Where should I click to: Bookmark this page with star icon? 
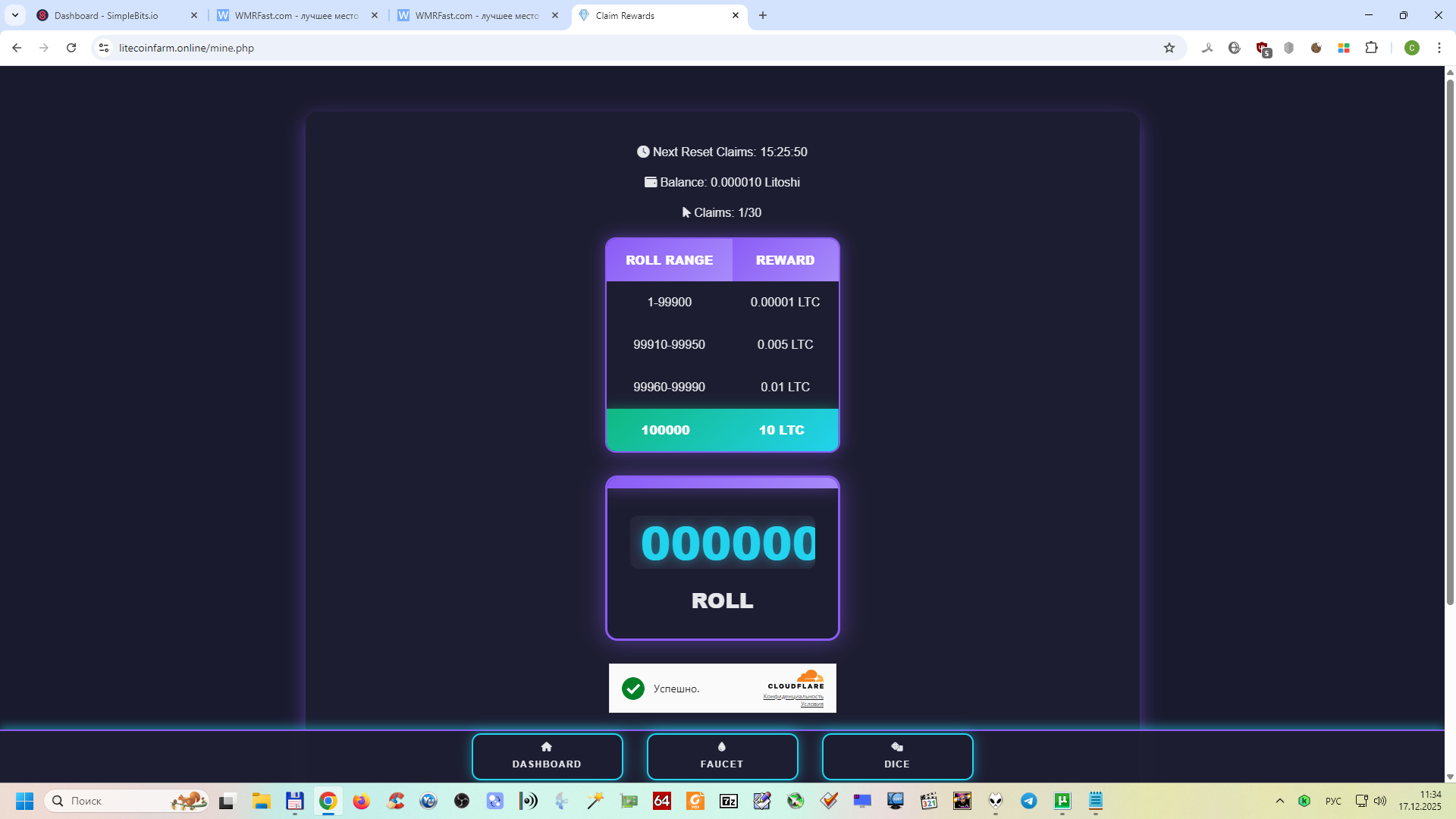pyautogui.click(x=1169, y=48)
